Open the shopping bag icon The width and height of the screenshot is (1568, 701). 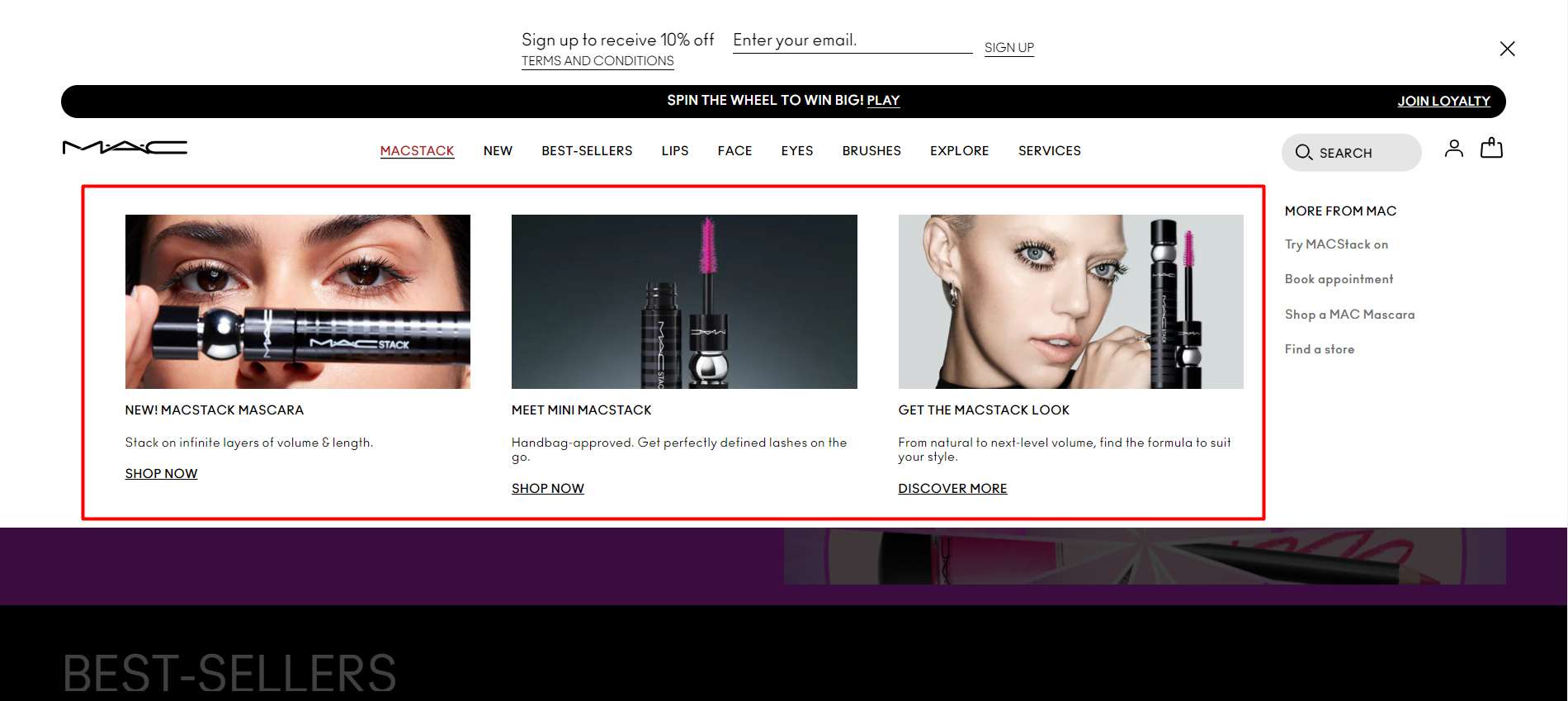(1491, 149)
